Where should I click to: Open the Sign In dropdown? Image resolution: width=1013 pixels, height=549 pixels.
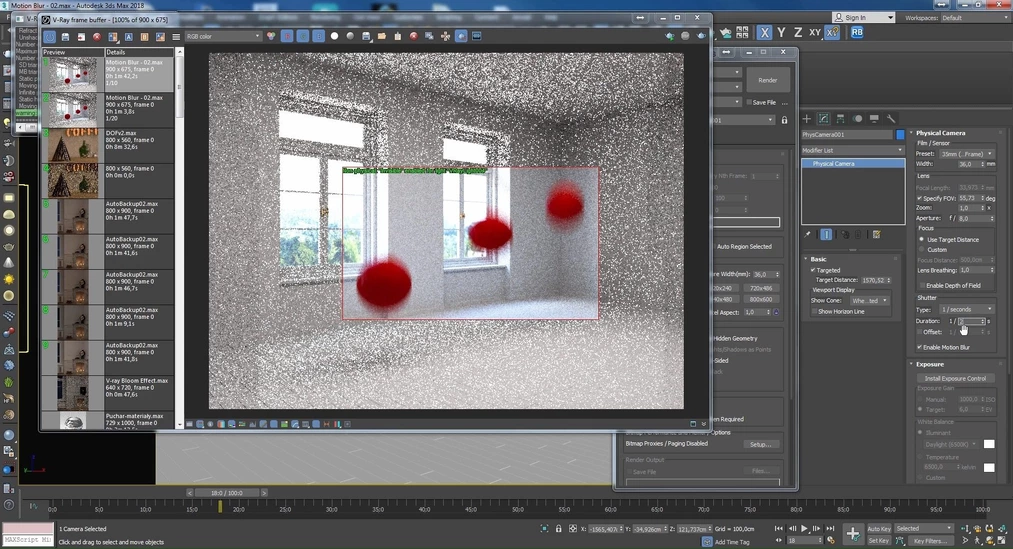pyautogui.click(x=862, y=17)
